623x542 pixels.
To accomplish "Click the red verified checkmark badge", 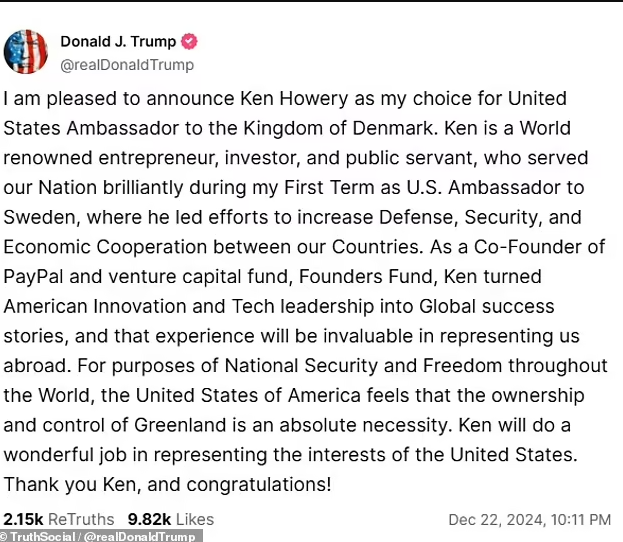I will (x=189, y=41).
